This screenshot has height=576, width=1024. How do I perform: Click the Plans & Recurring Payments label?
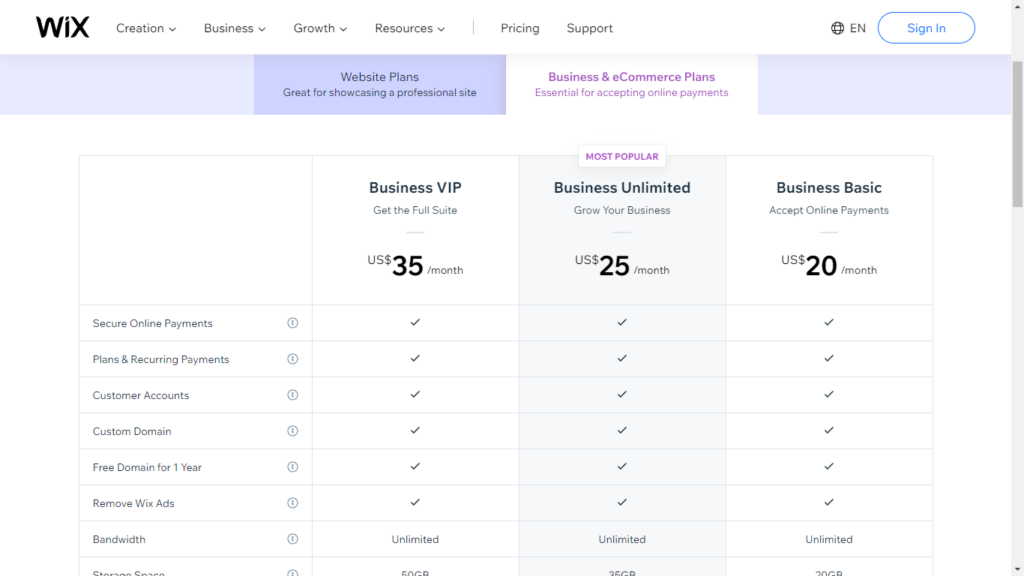[161, 359]
